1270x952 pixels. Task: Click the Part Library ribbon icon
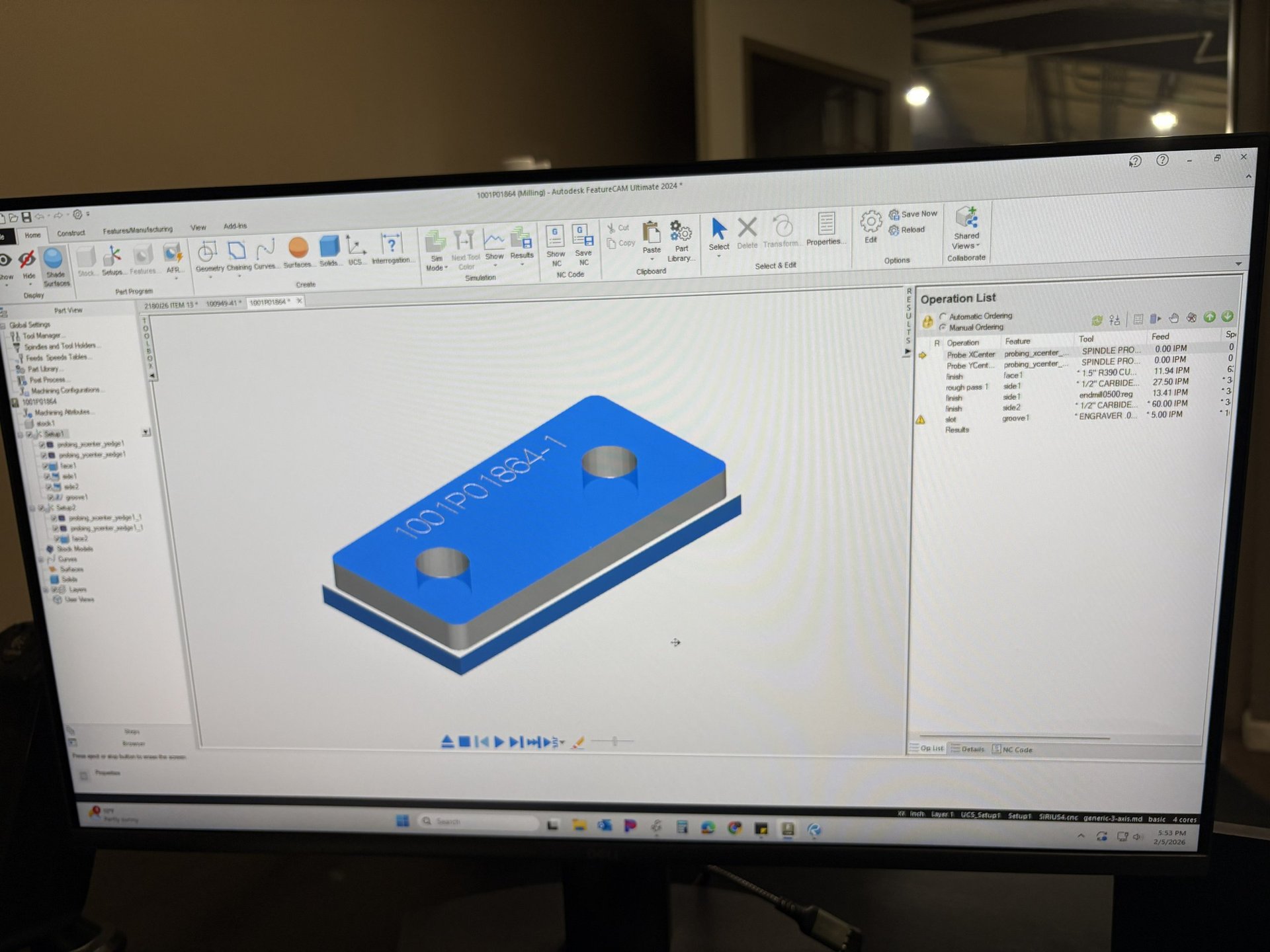pos(681,241)
